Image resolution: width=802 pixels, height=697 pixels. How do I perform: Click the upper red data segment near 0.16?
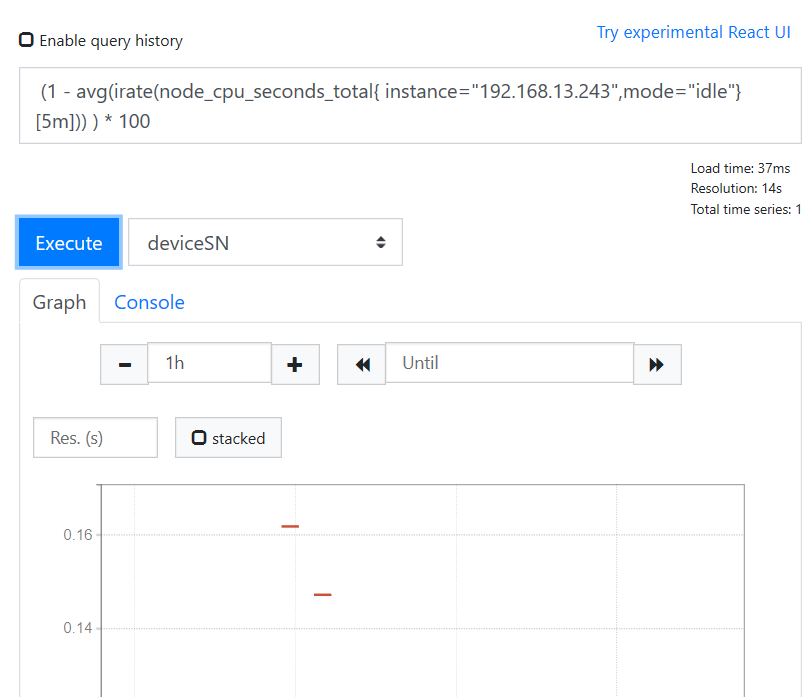tap(290, 526)
